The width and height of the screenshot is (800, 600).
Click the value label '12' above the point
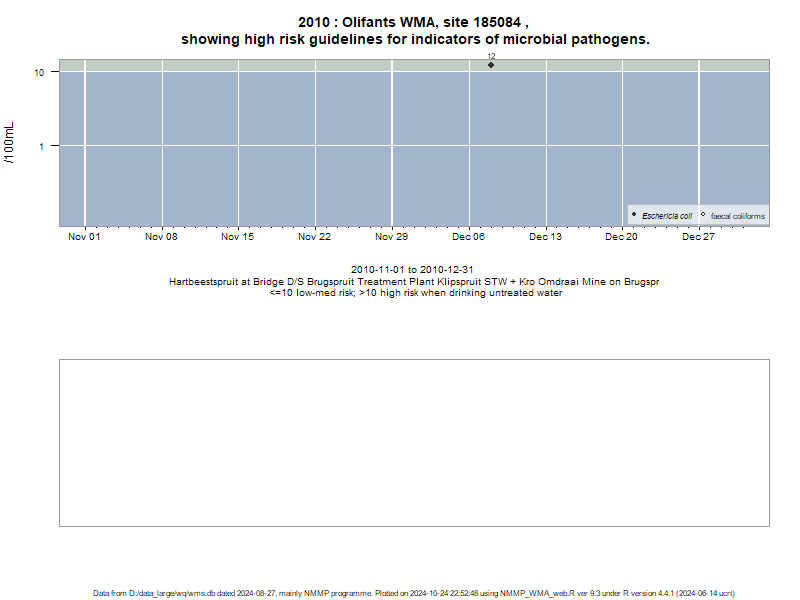click(491, 56)
